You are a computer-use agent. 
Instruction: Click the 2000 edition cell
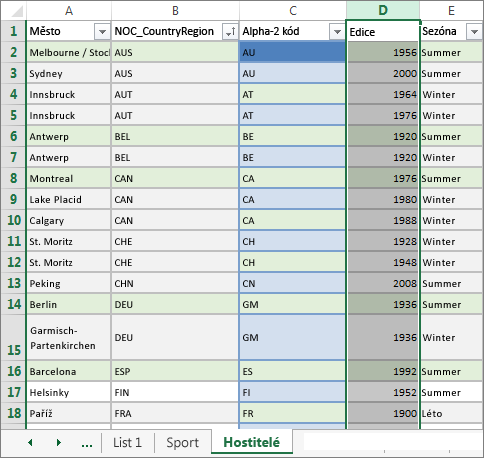tap(383, 73)
